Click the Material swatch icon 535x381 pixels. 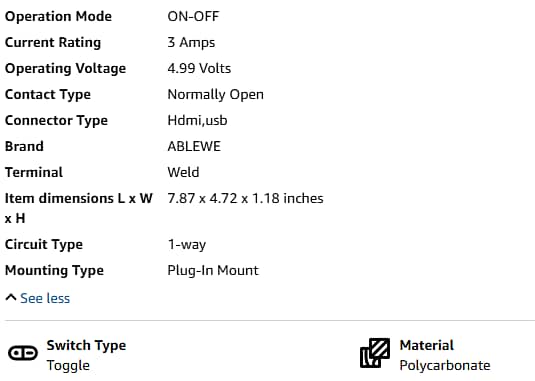click(375, 353)
